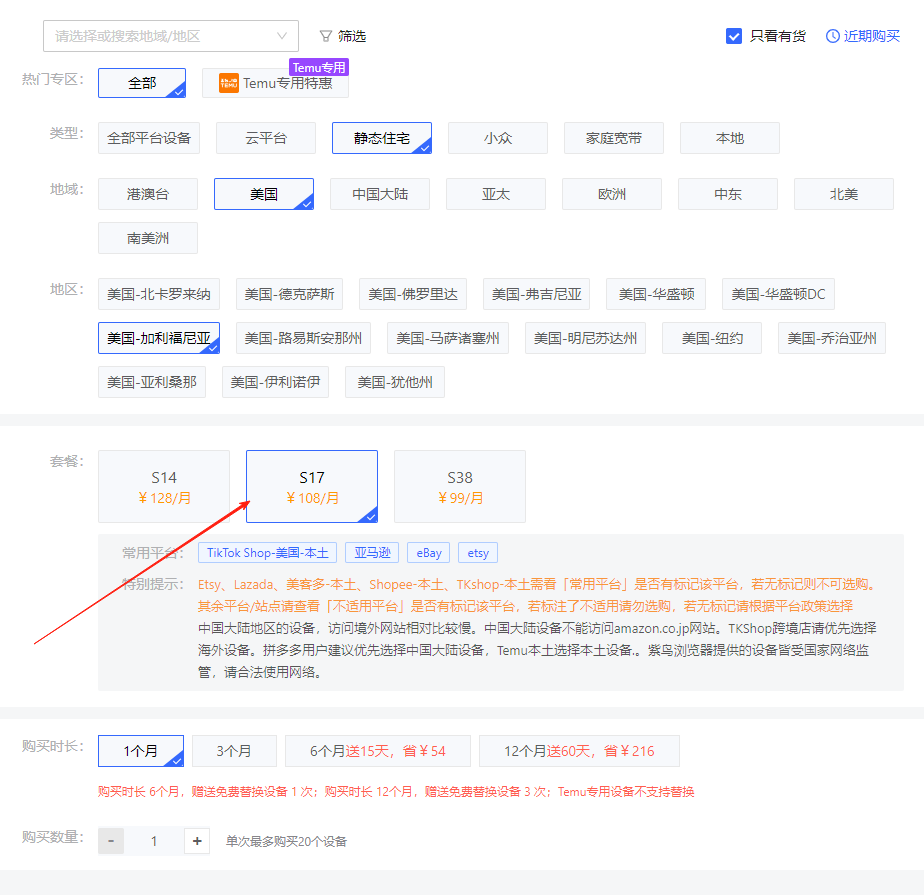
Task: Toggle the 只看有货 checkbox
Action: coord(734,36)
